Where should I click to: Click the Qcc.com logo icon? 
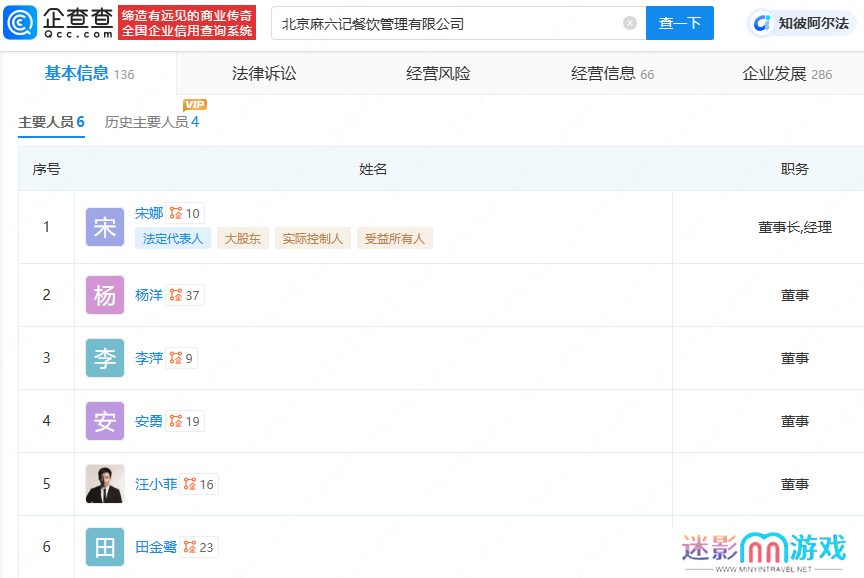point(20,23)
